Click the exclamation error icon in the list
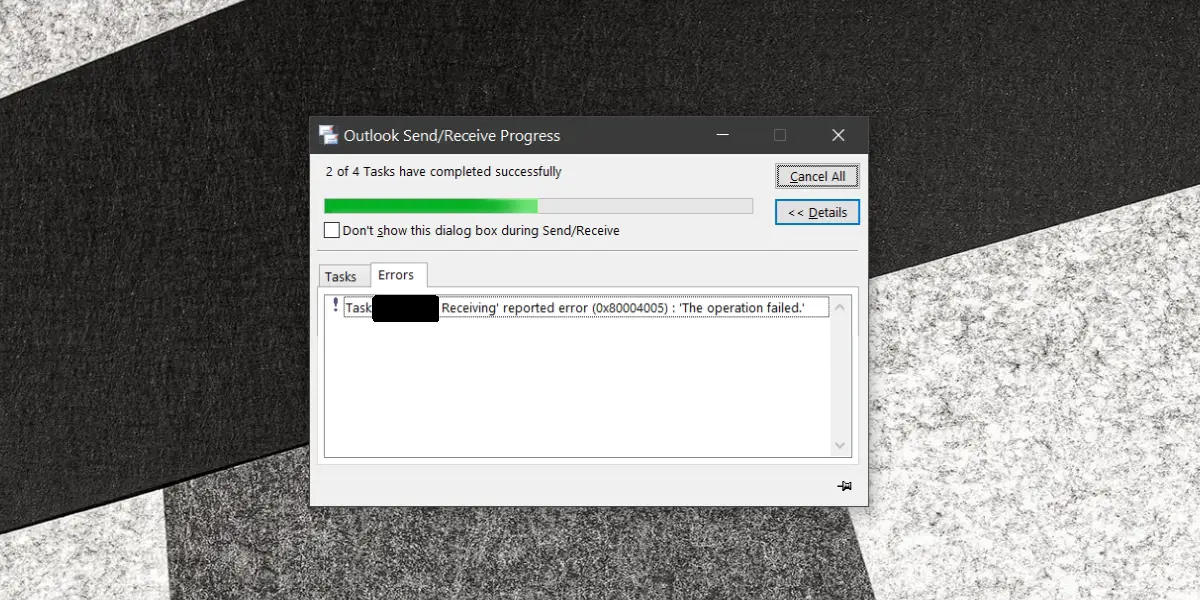The height and width of the screenshot is (600, 1200). [335, 305]
